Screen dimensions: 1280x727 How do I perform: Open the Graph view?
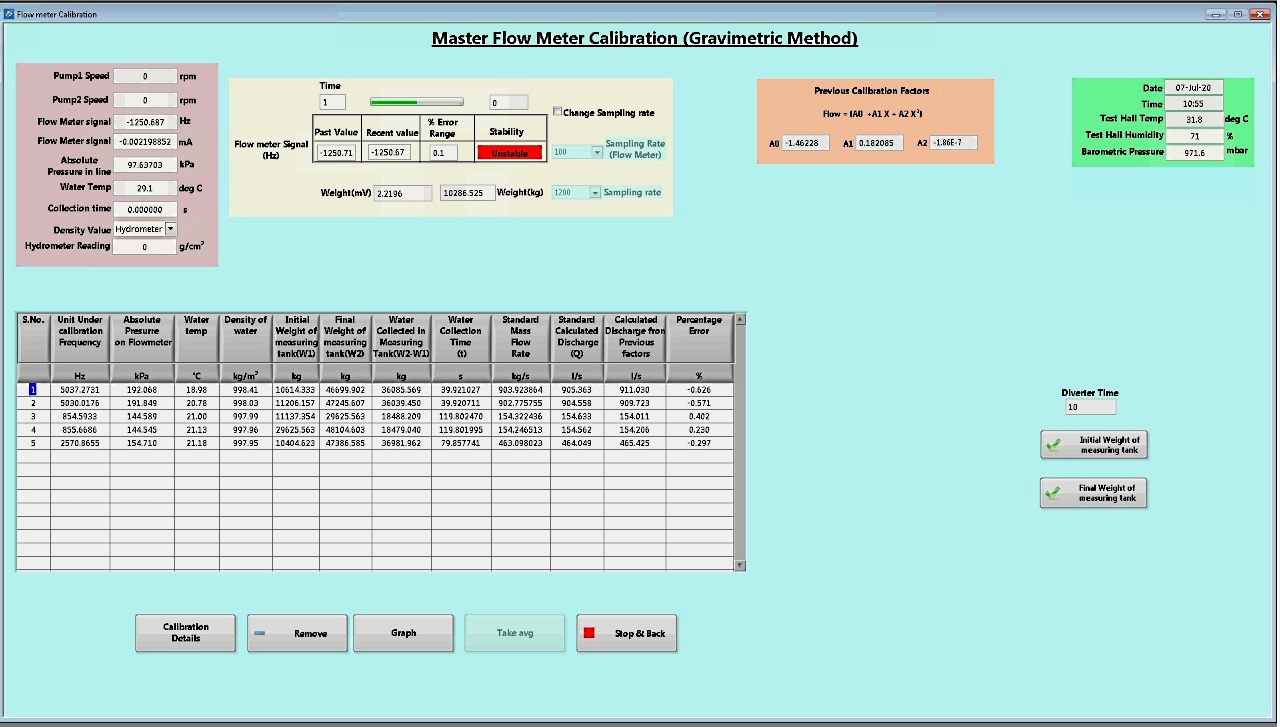403,633
